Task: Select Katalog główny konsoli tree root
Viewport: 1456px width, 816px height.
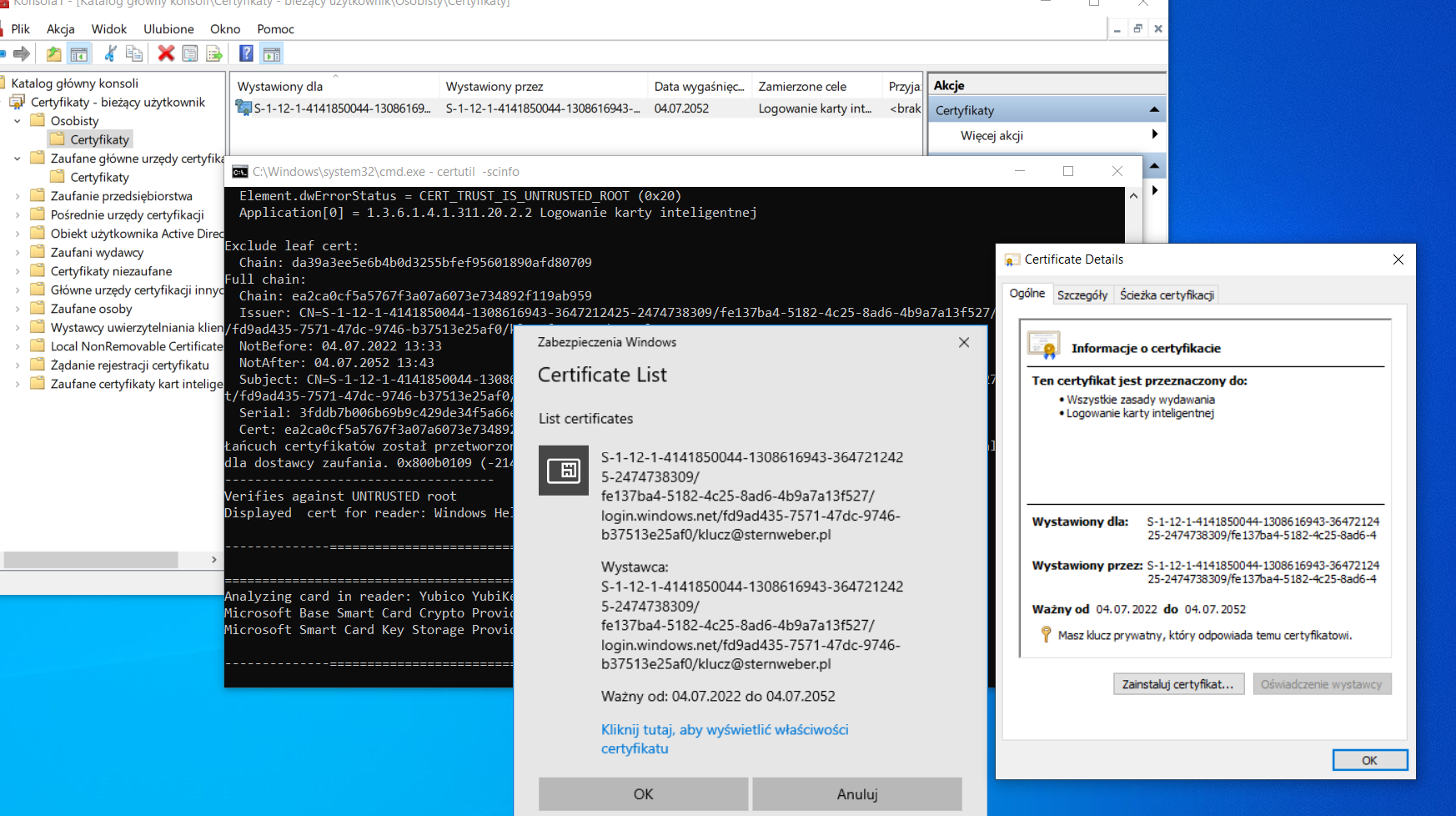Action: [x=74, y=83]
